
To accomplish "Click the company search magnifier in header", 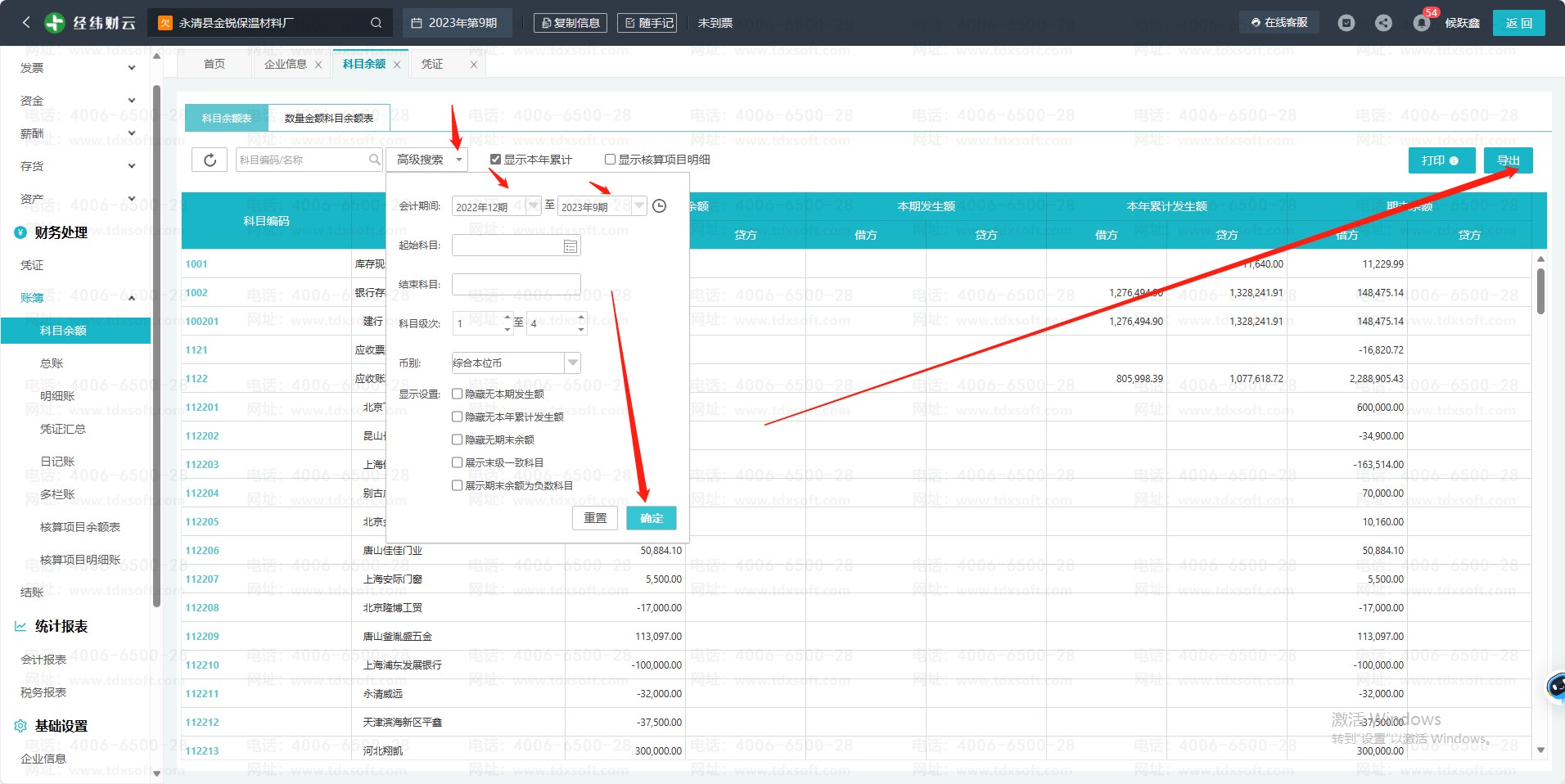I will pos(376,23).
